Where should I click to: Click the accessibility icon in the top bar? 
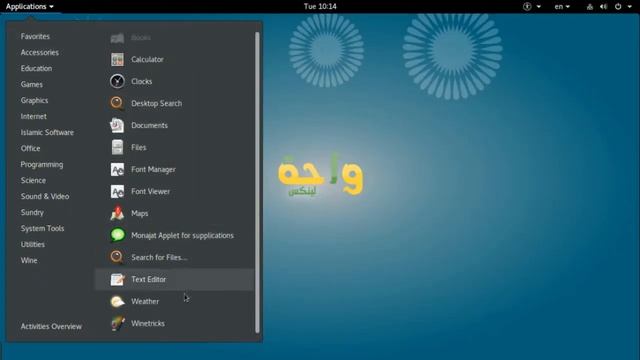527,7
